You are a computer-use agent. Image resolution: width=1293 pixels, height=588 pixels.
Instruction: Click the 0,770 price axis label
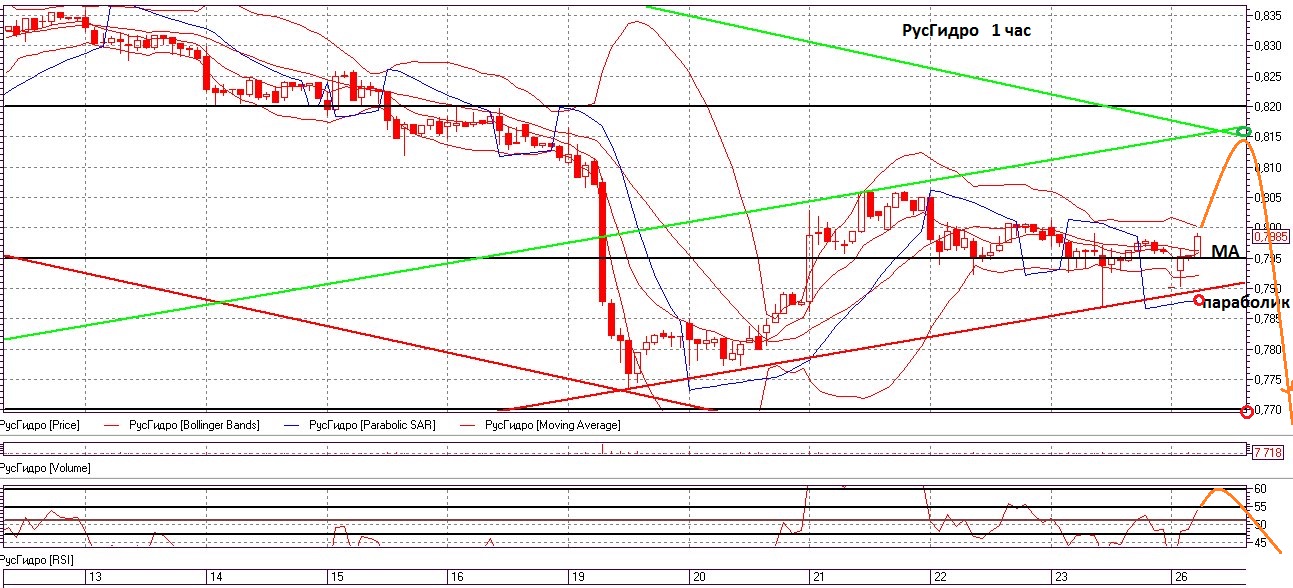click(x=1267, y=409)
